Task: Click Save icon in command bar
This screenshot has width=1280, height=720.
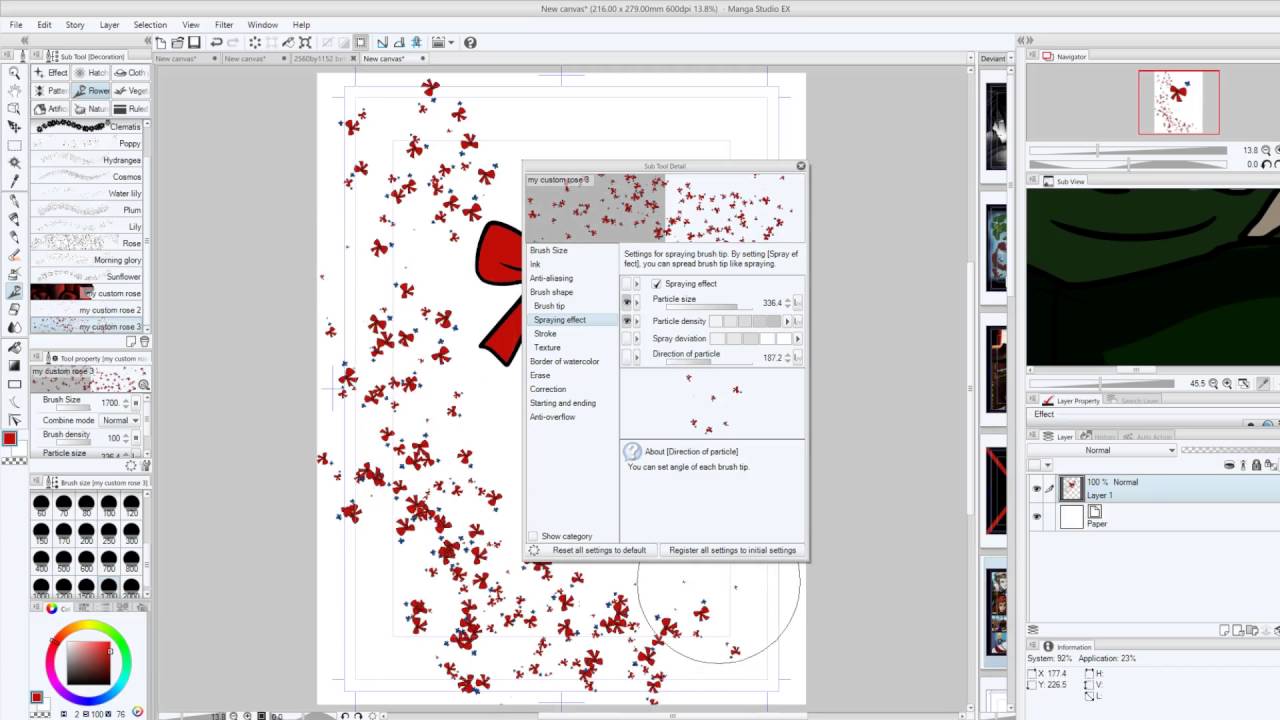Action: click(194, 42)
